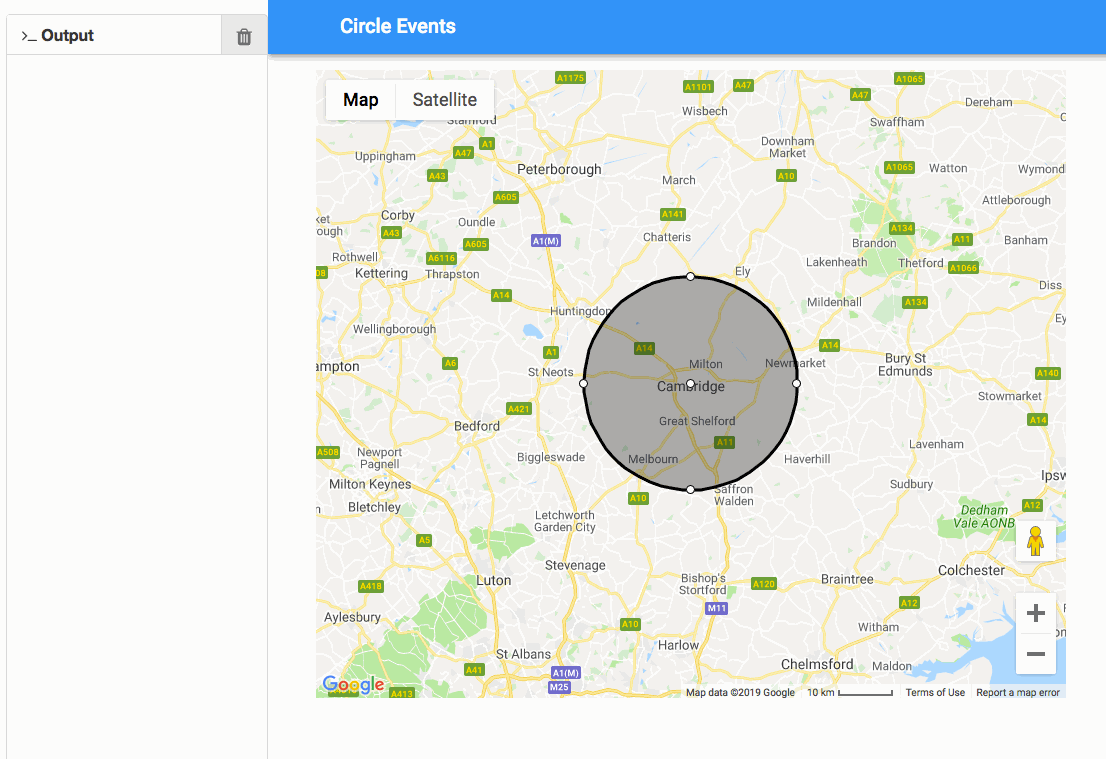Viewport: 1106px width, 759px height.
Task: Open the Terms of Use link
Action: tap(935, 693)
